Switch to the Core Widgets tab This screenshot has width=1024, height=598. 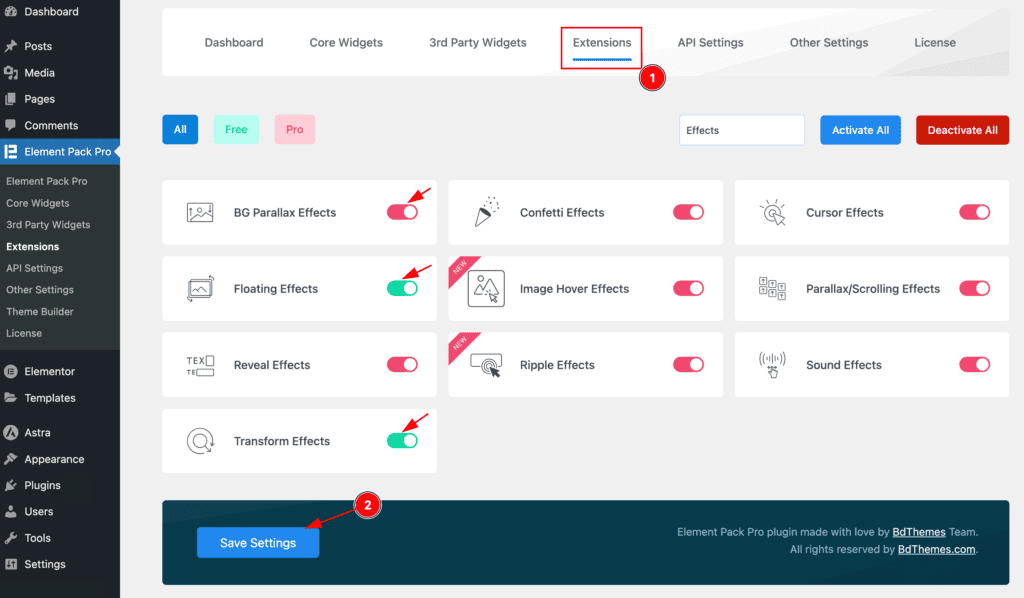[x=346, y=42]
